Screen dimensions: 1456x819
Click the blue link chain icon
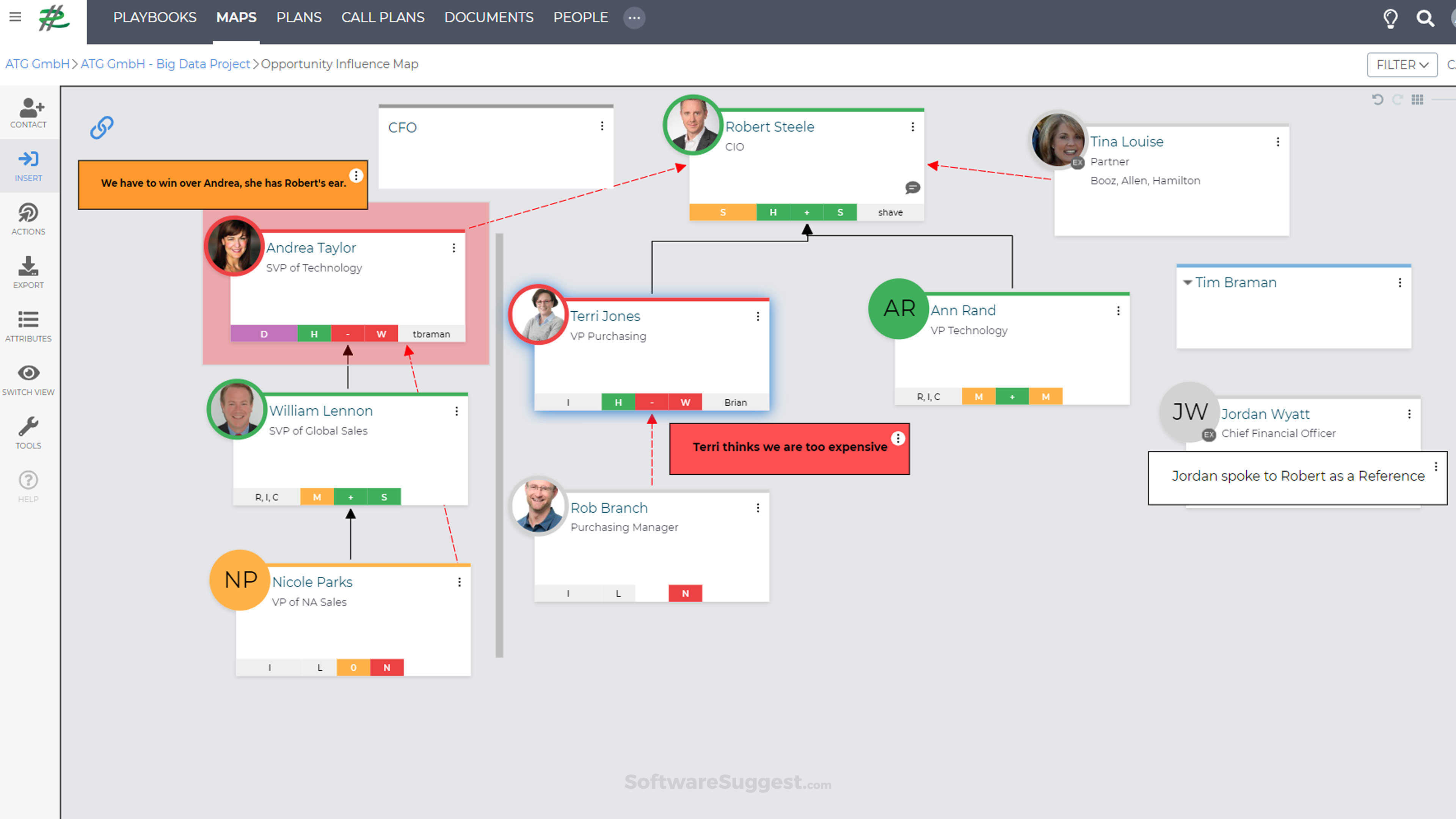[102, 128]
